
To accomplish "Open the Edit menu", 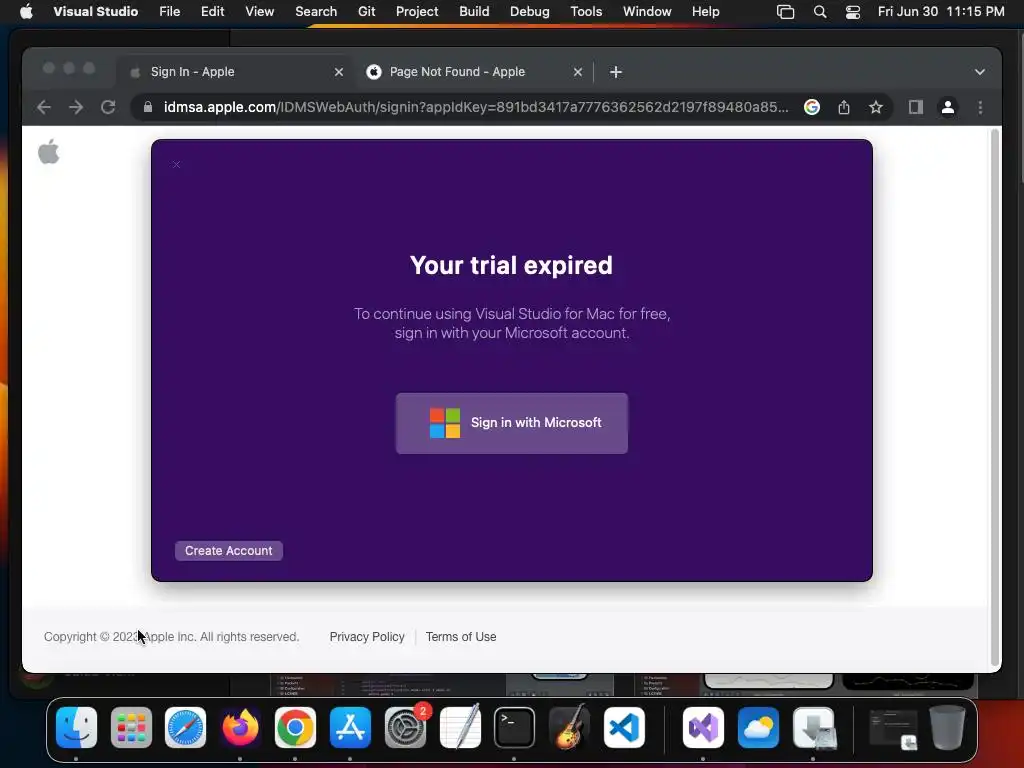I will 212,12.
